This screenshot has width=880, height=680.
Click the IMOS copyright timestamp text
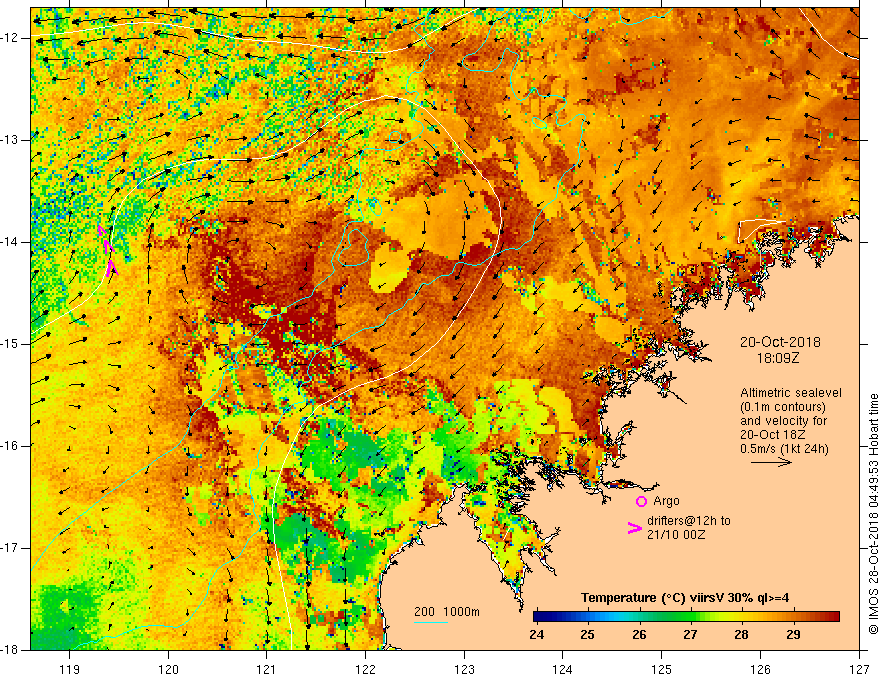pyautogui.click(x=873, y=513)
